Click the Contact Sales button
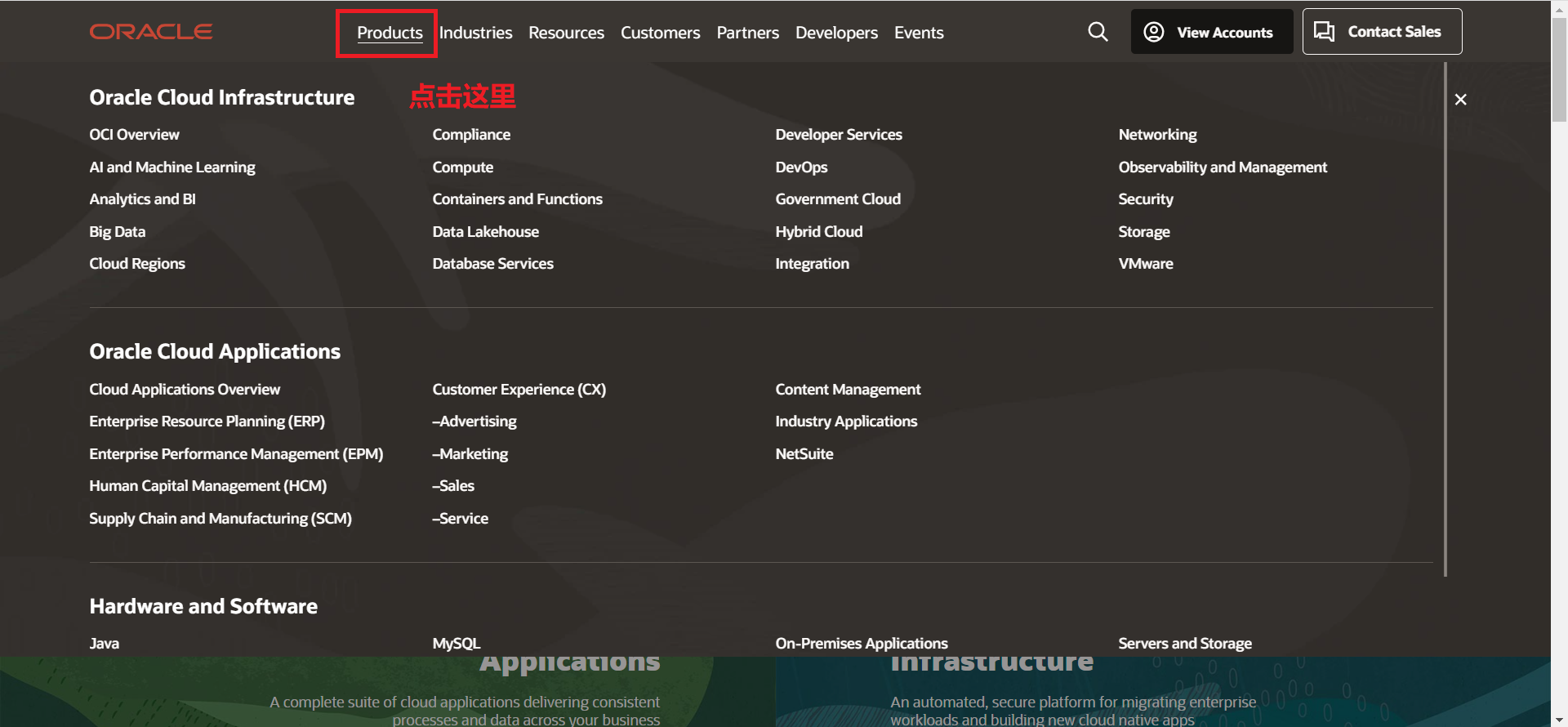Screen dimensions: 1568x727 point(1382,32)
